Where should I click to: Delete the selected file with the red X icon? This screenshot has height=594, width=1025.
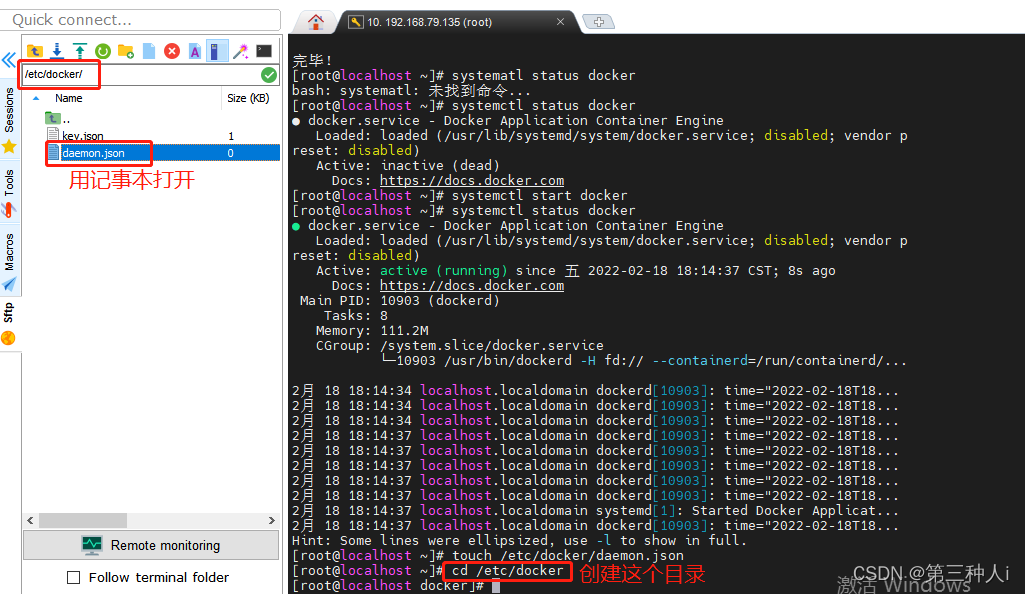pyautogui.click(x=172, y=51)
